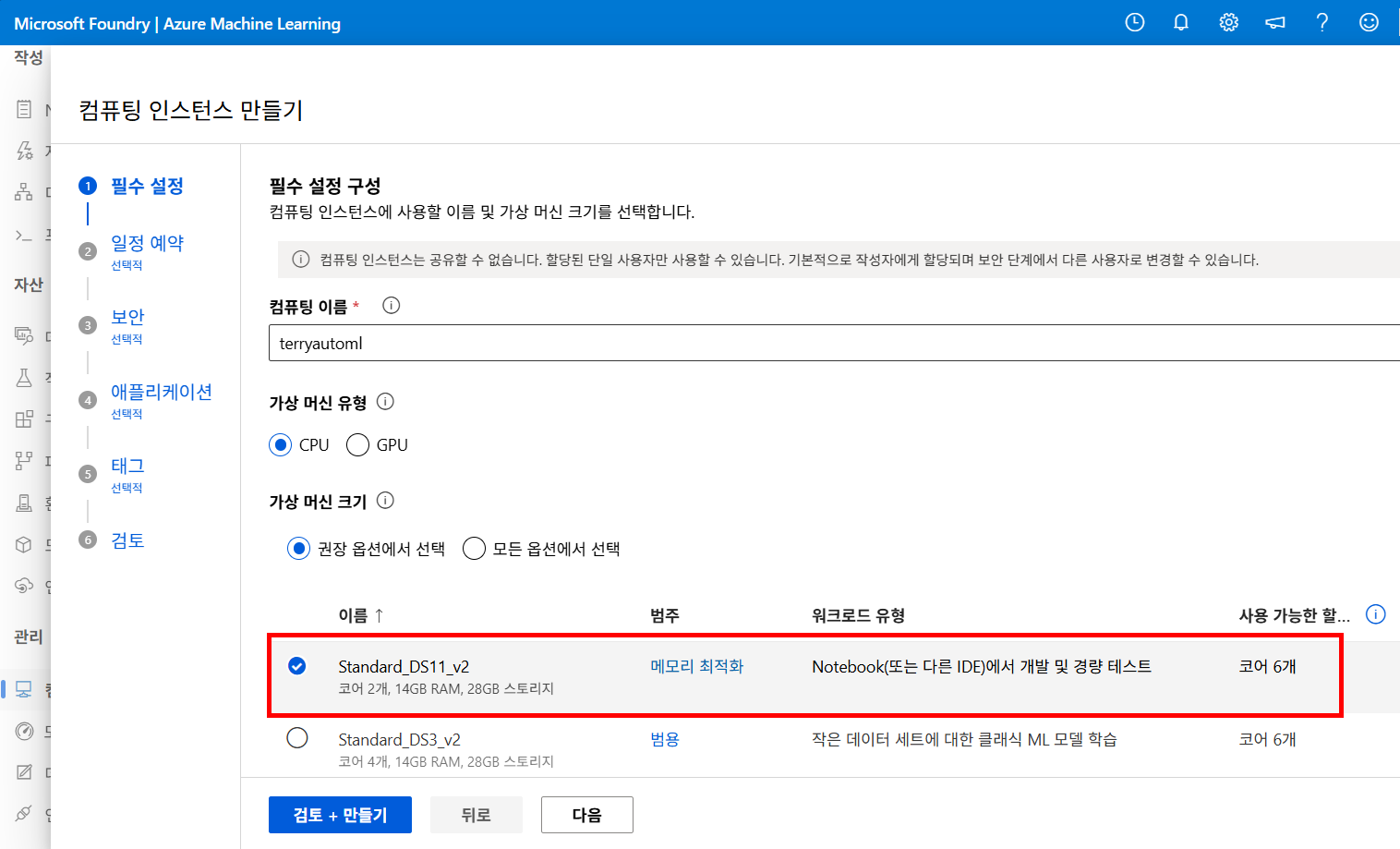Screen dimensions: 1400x849
Task: Go to step 태그
Action: tap(127, 466)
